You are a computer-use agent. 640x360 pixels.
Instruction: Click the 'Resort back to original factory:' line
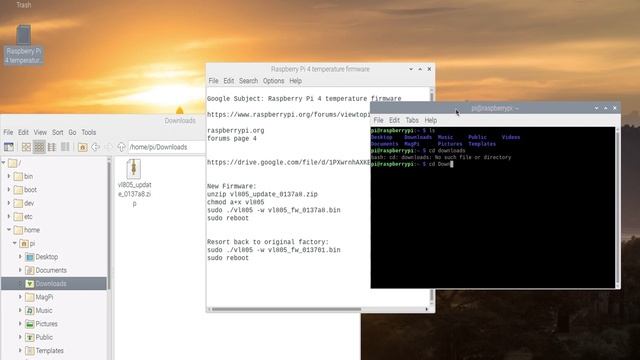pyautogui.click(x=268, y=242)
